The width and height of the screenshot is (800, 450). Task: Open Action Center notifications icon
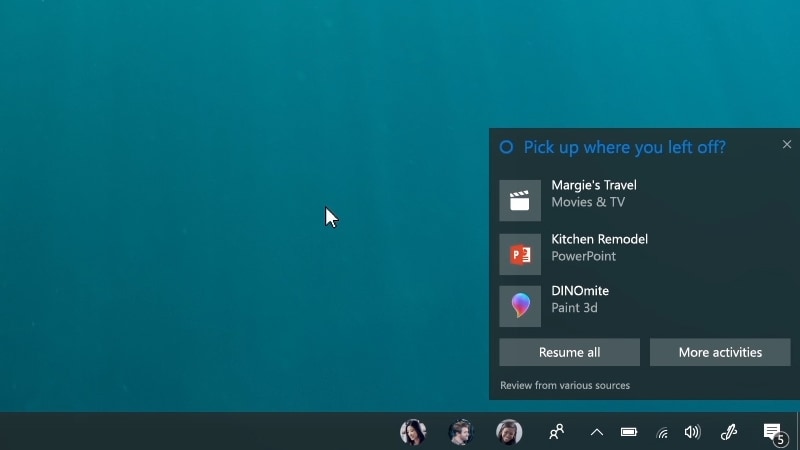point(772,432)
